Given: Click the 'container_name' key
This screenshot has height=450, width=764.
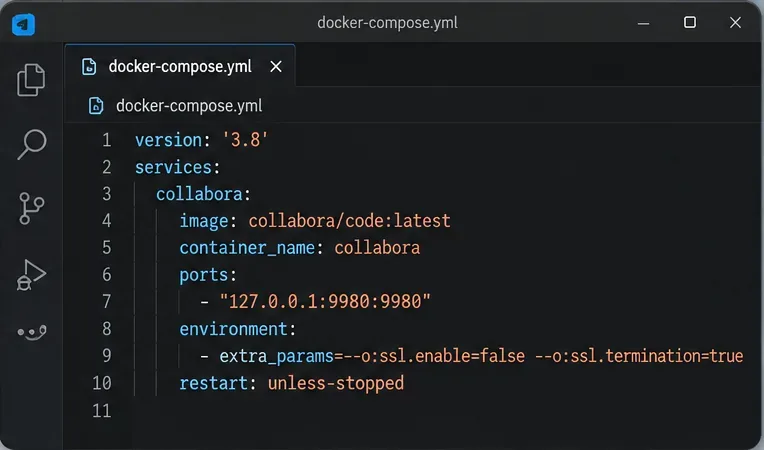Looking at the screenshot, I should coord(247,248).
